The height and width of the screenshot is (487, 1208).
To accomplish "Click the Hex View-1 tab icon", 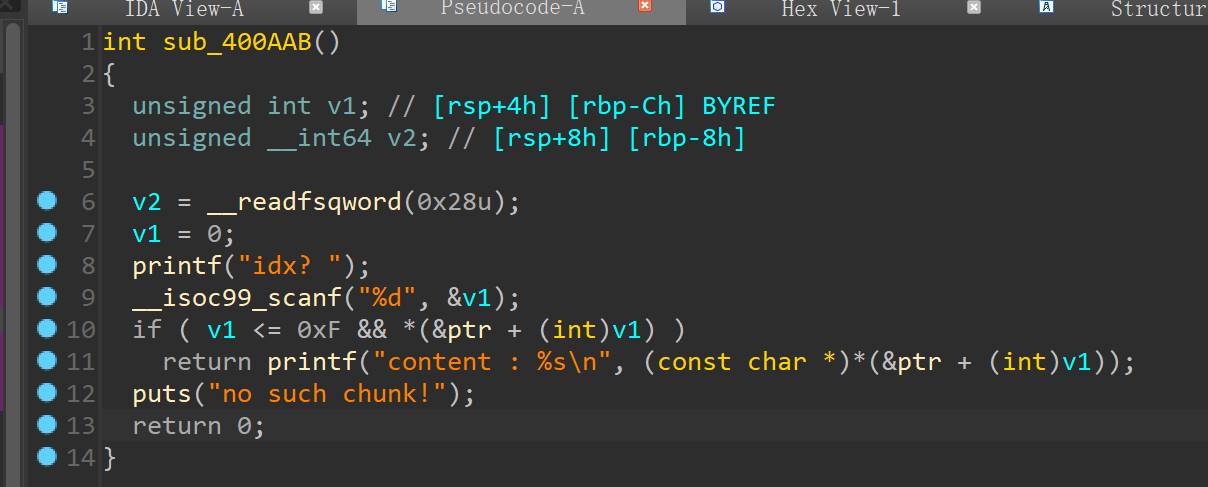I will 718,8.
